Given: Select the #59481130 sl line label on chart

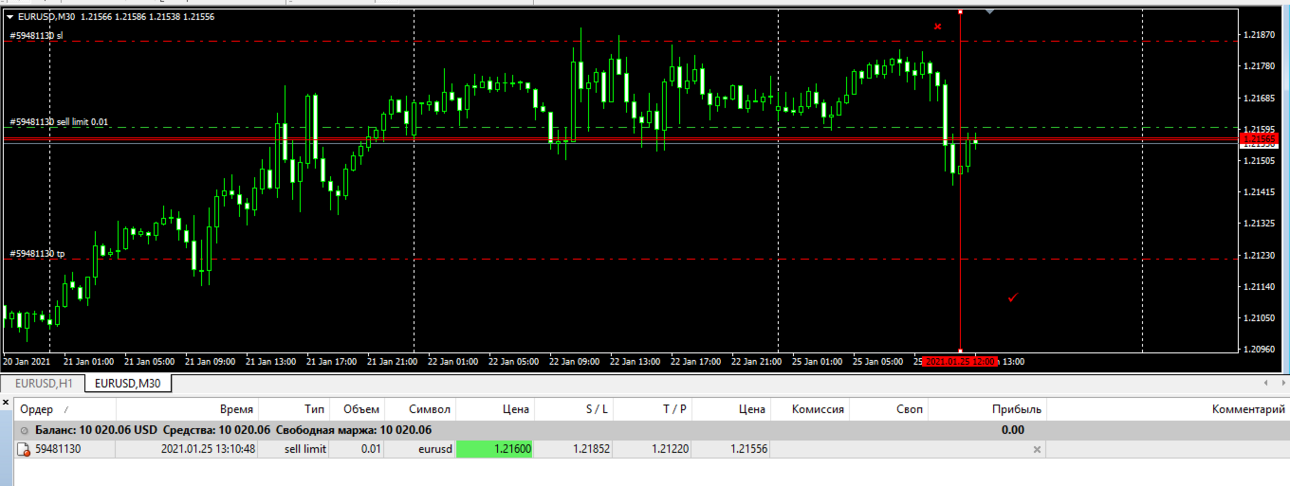Looking at the screenshot, I should tap(36, 36).
